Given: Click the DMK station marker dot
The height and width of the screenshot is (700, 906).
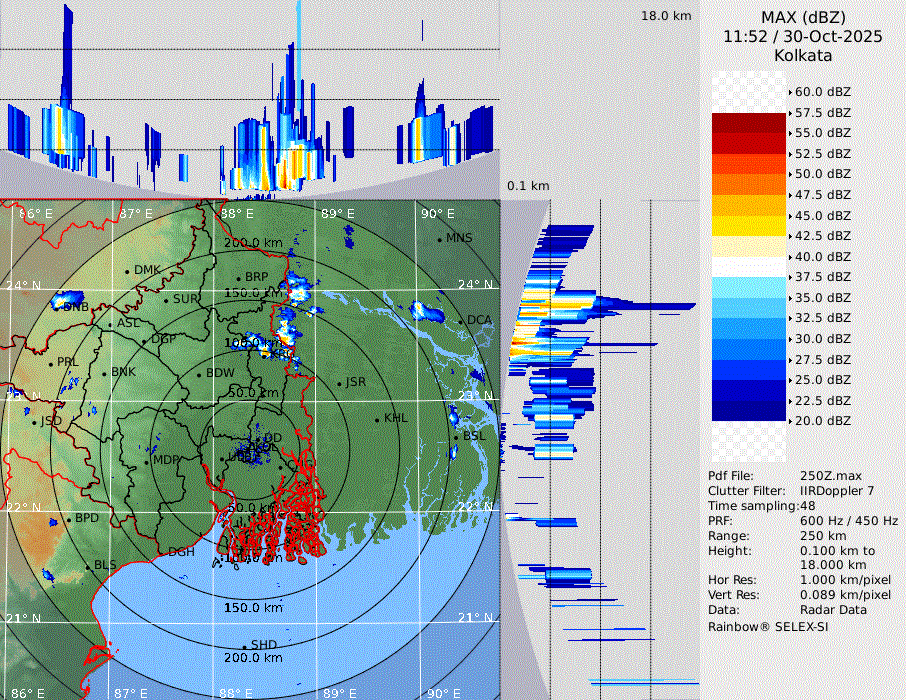Looking at the screenshot, I should pos(127,271).
